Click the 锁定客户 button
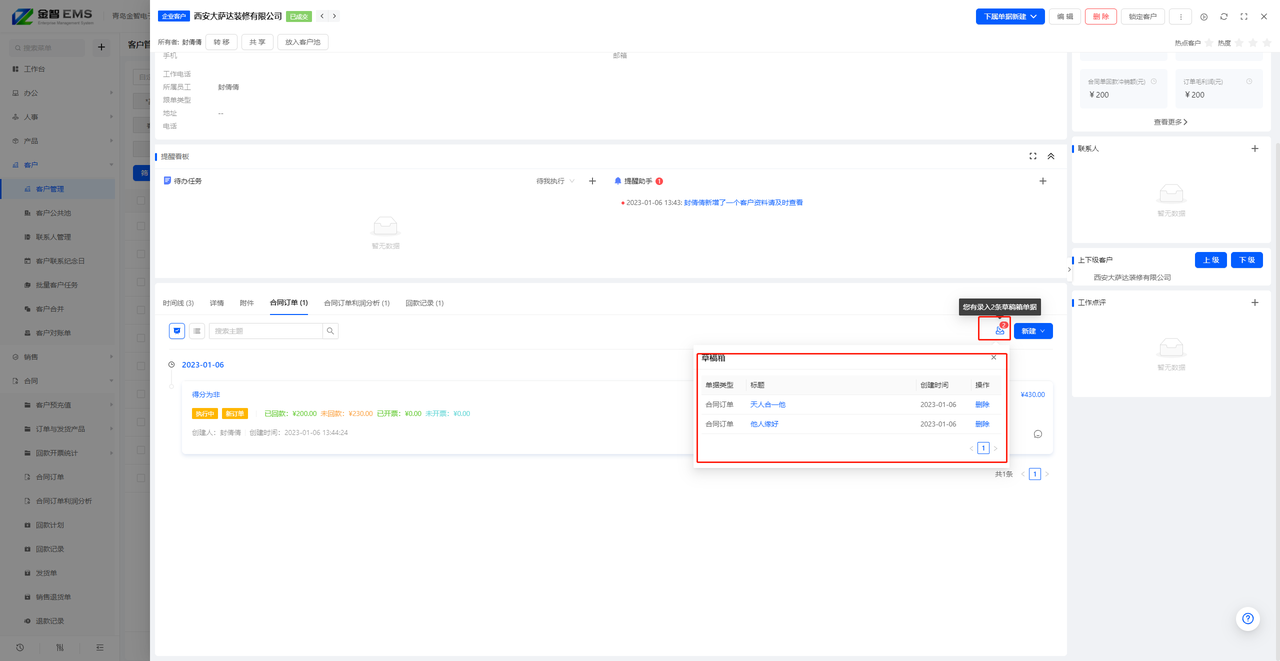Viewport: 1280px width, 661px height. click(1142, 17)
